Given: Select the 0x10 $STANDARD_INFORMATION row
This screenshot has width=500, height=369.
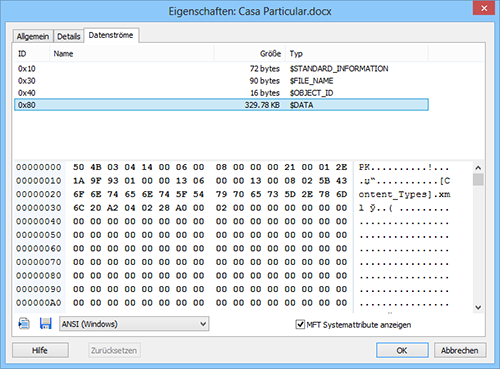Looking at the screenshot, I should coord(221,69).
